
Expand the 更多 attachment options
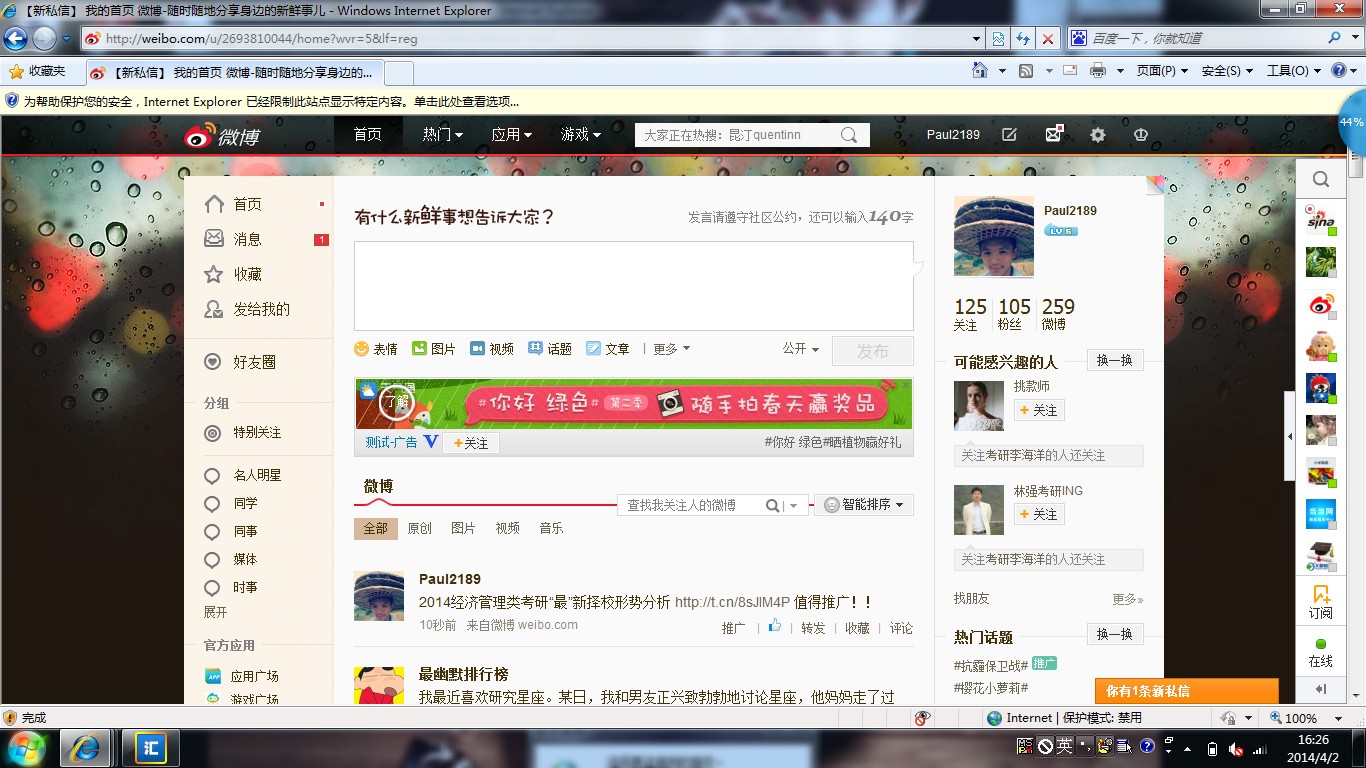click(671, 349)
